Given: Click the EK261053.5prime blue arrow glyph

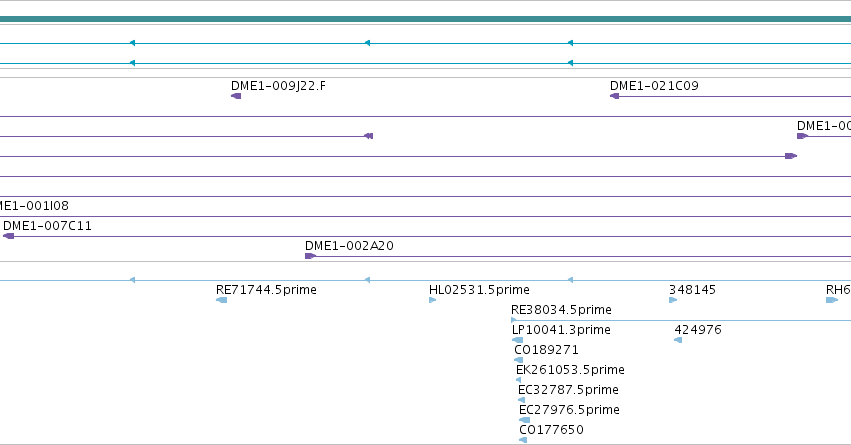Looking at the screenshot, I should 518,380.
